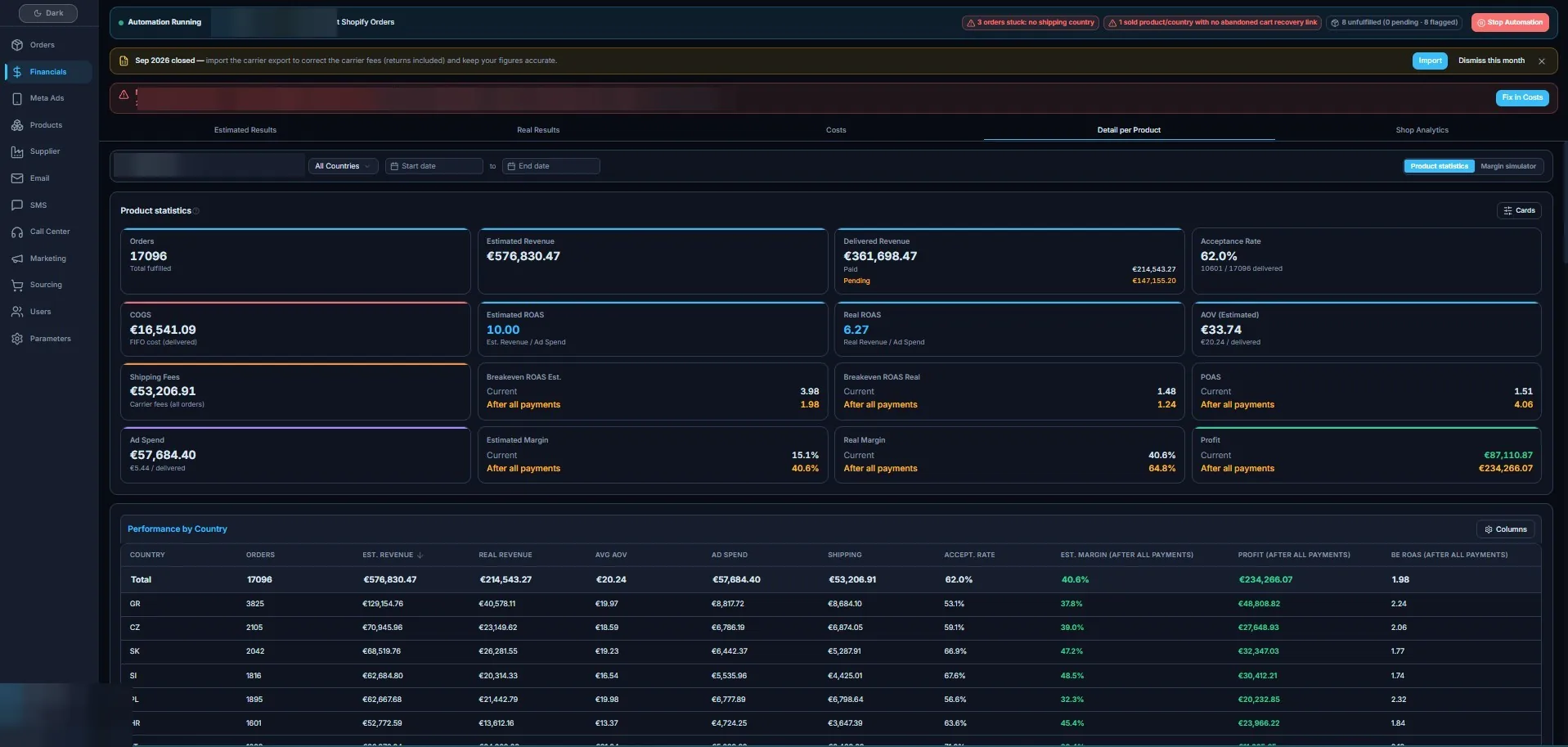Toggle Dark theme mode
The image size is (1568, 747).
(x=48, y=13)
